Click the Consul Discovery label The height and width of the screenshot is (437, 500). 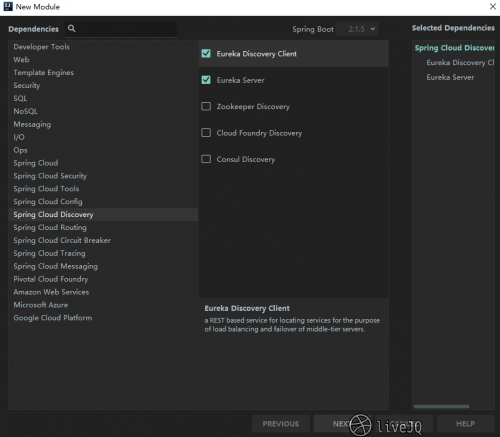[246, 159]
